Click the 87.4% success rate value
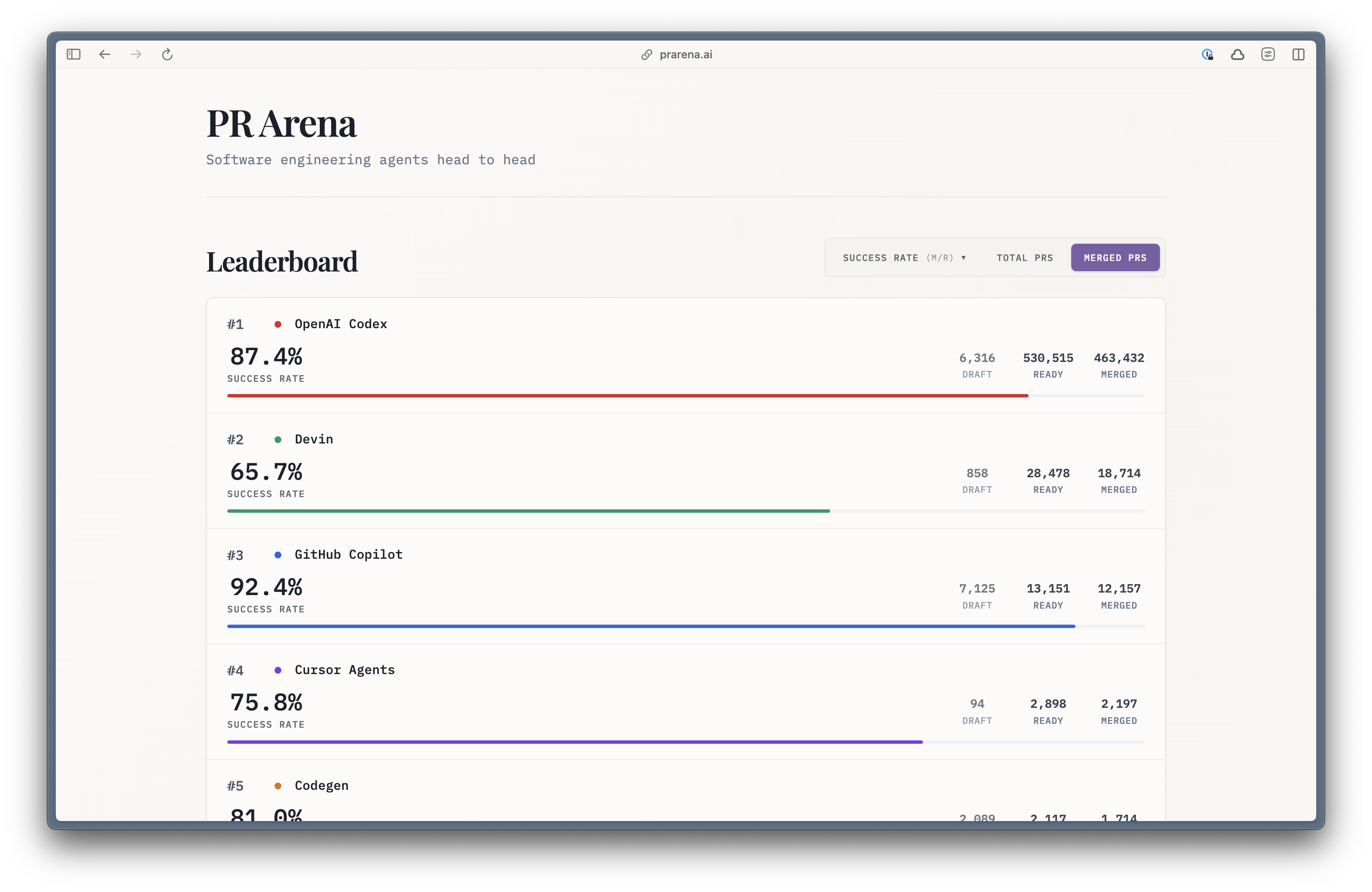Viewport: 1372px width, 892px height. tap(266, 356)
